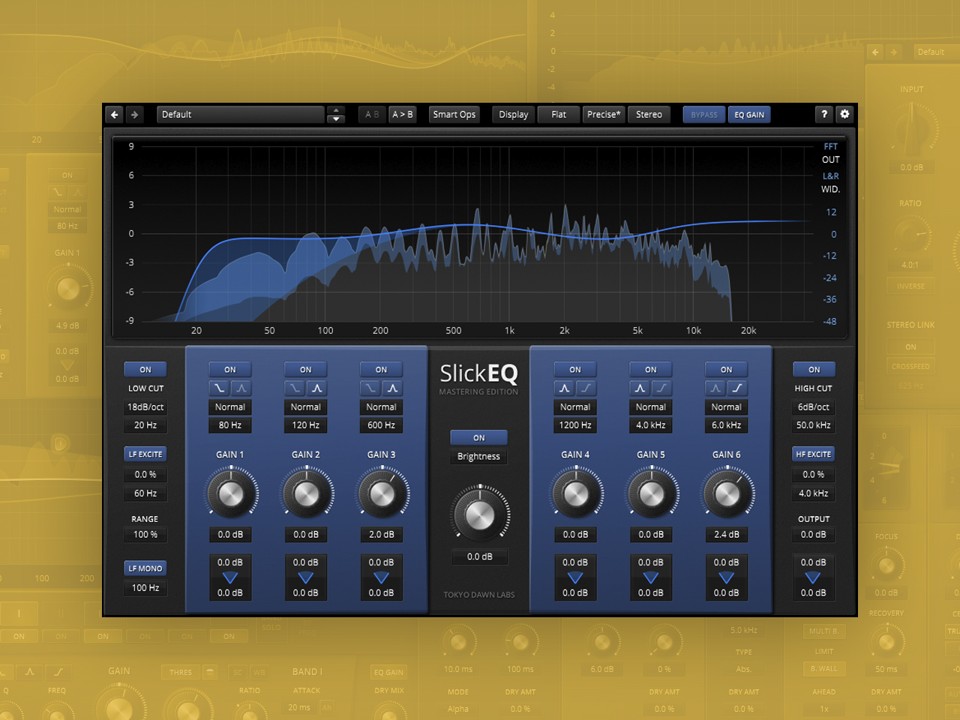
Task: Select bell shape for band 4
Action: point(564,388)
